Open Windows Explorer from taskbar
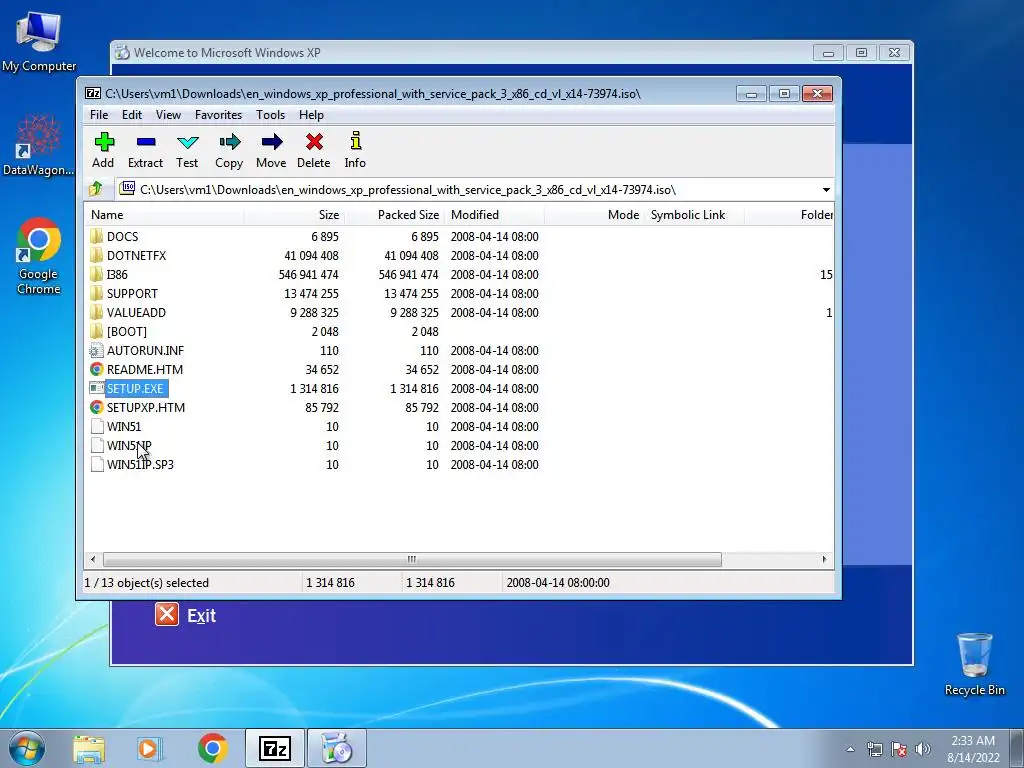Screen dimensions: 1024x768 tap(89, 749)
